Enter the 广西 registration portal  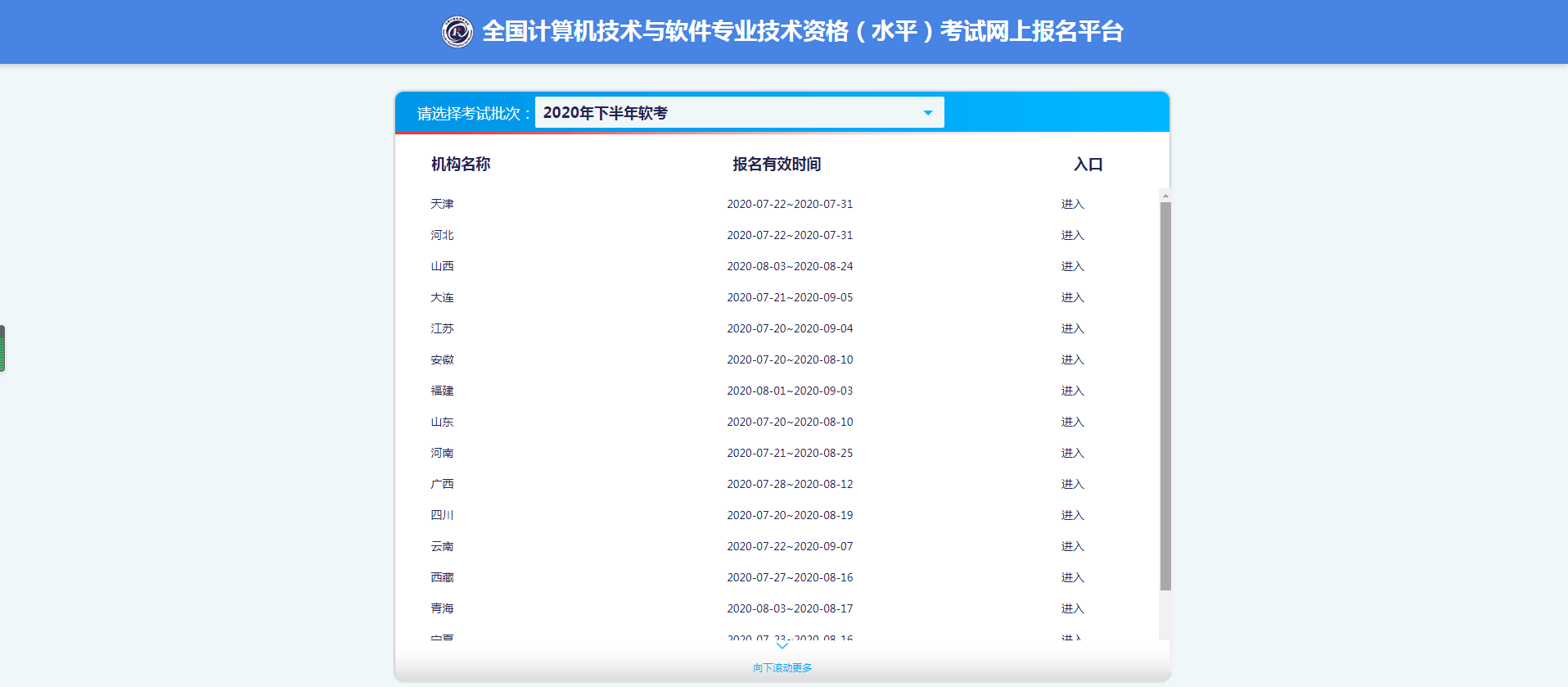point(1072,484)
